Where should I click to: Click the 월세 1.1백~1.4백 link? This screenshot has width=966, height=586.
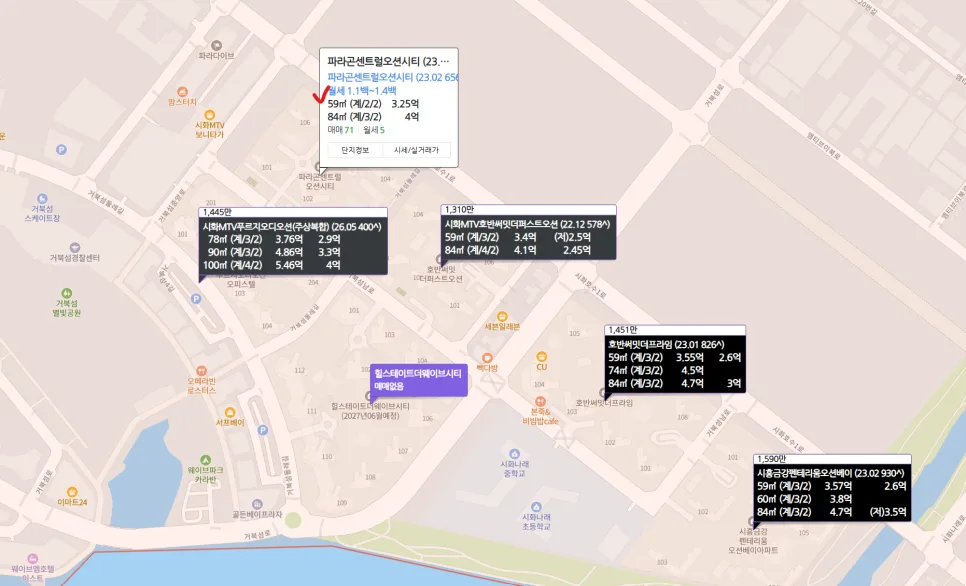[x=362, y=91]
